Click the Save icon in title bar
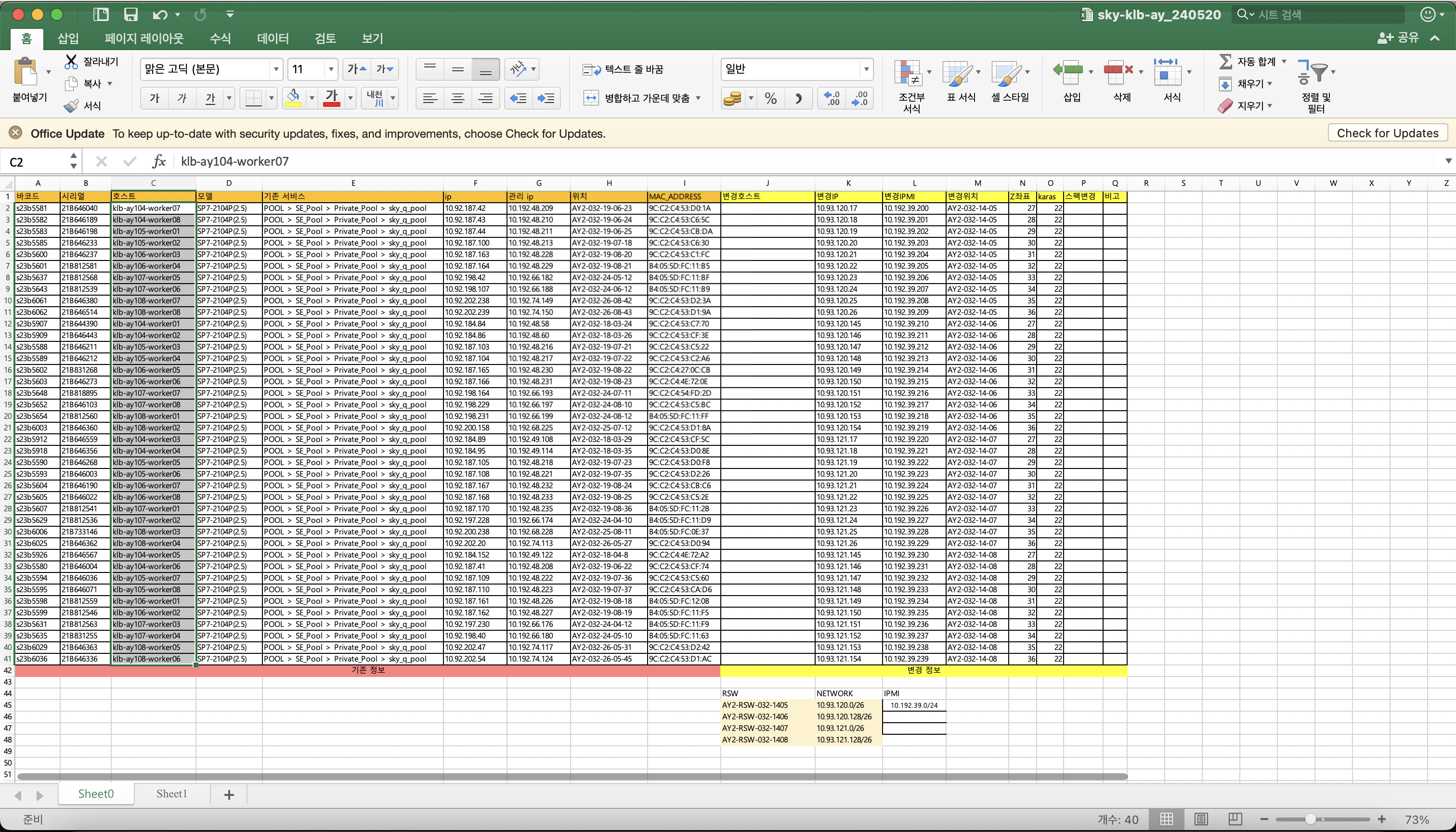The height and width of the screenshot is (832, 1456). 131,14
